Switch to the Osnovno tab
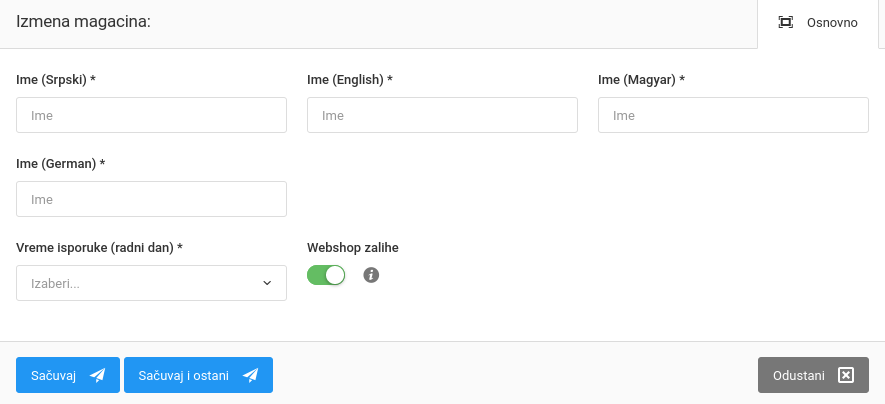885x404 pixels. pyautogui.click(x=821, y=23)
